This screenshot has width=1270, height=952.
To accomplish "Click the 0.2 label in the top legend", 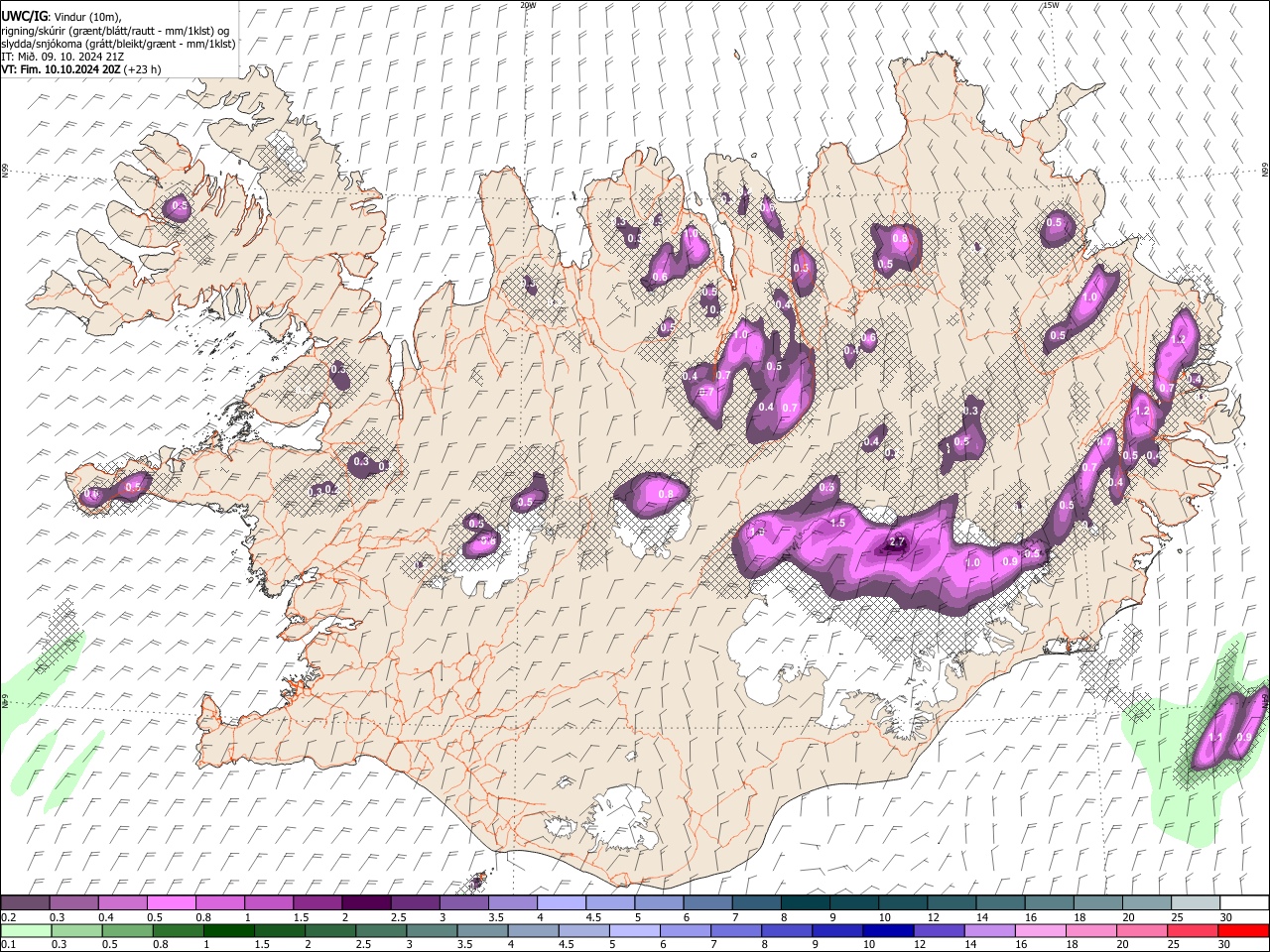I will click(x=8, y=917).
